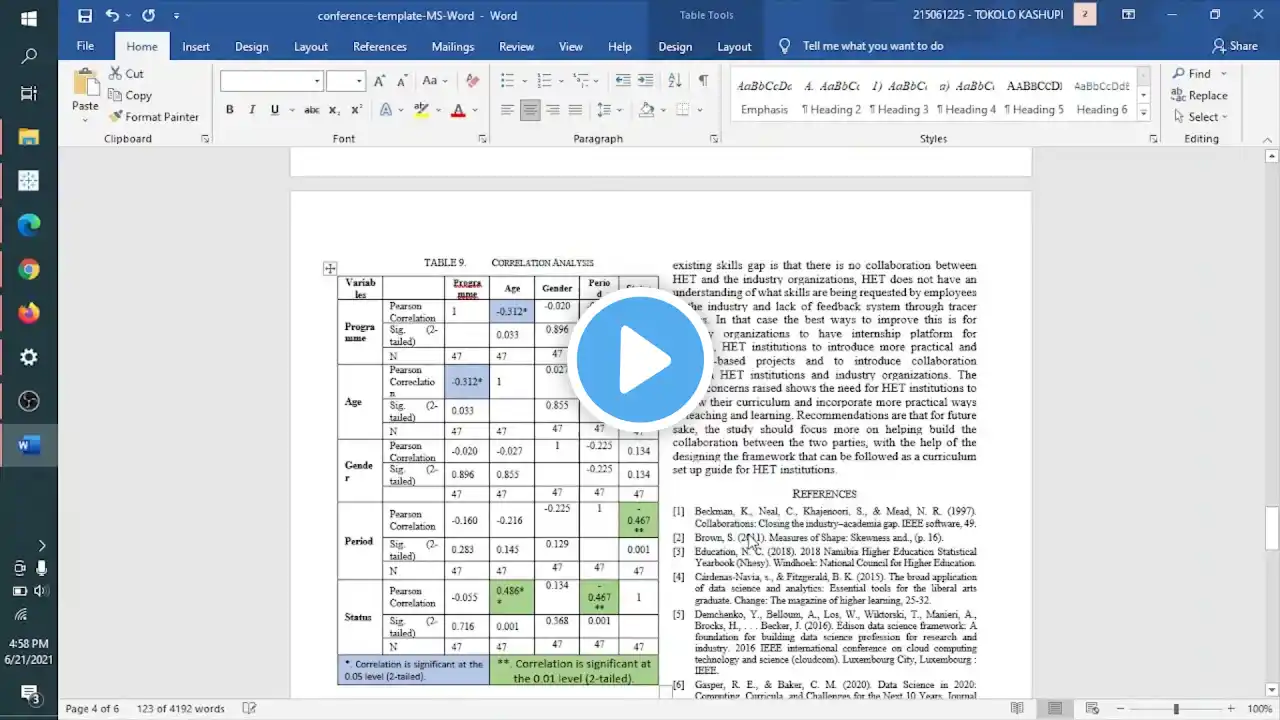This screenshot has width=1280, height=720.
Task: Open the font name dropdown
Action: (317, 81)
